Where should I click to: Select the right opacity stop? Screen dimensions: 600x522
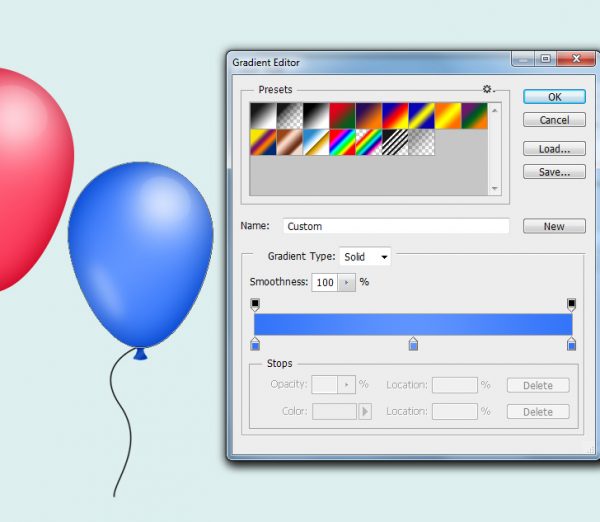point(571,305)
